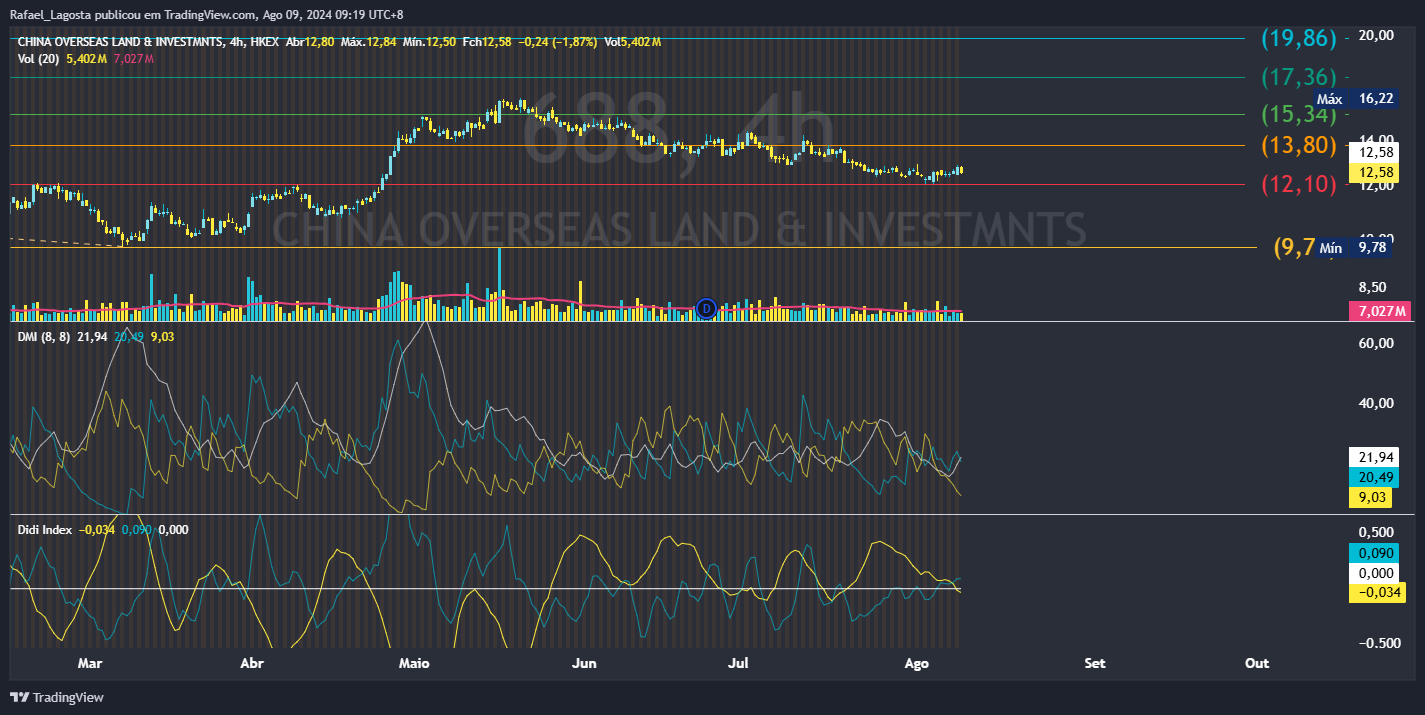
Task: Click the '40,00' DMI axis value
Action: [x=1376, y=403]
